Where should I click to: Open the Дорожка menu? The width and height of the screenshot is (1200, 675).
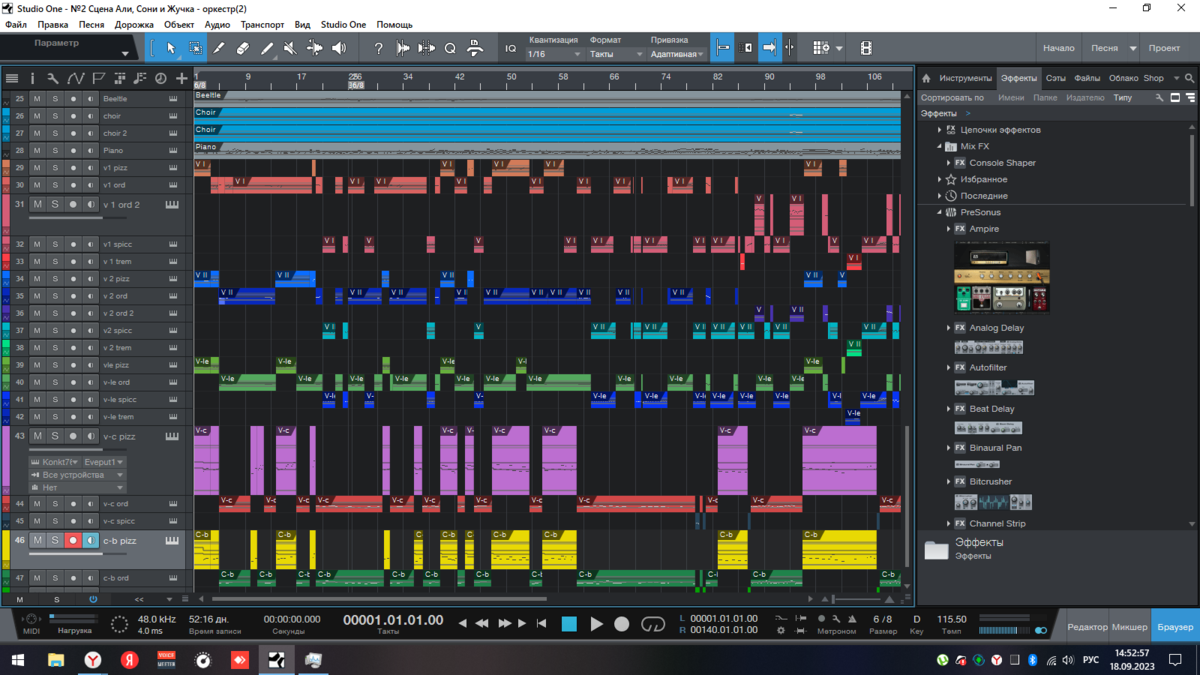point(134,24)
